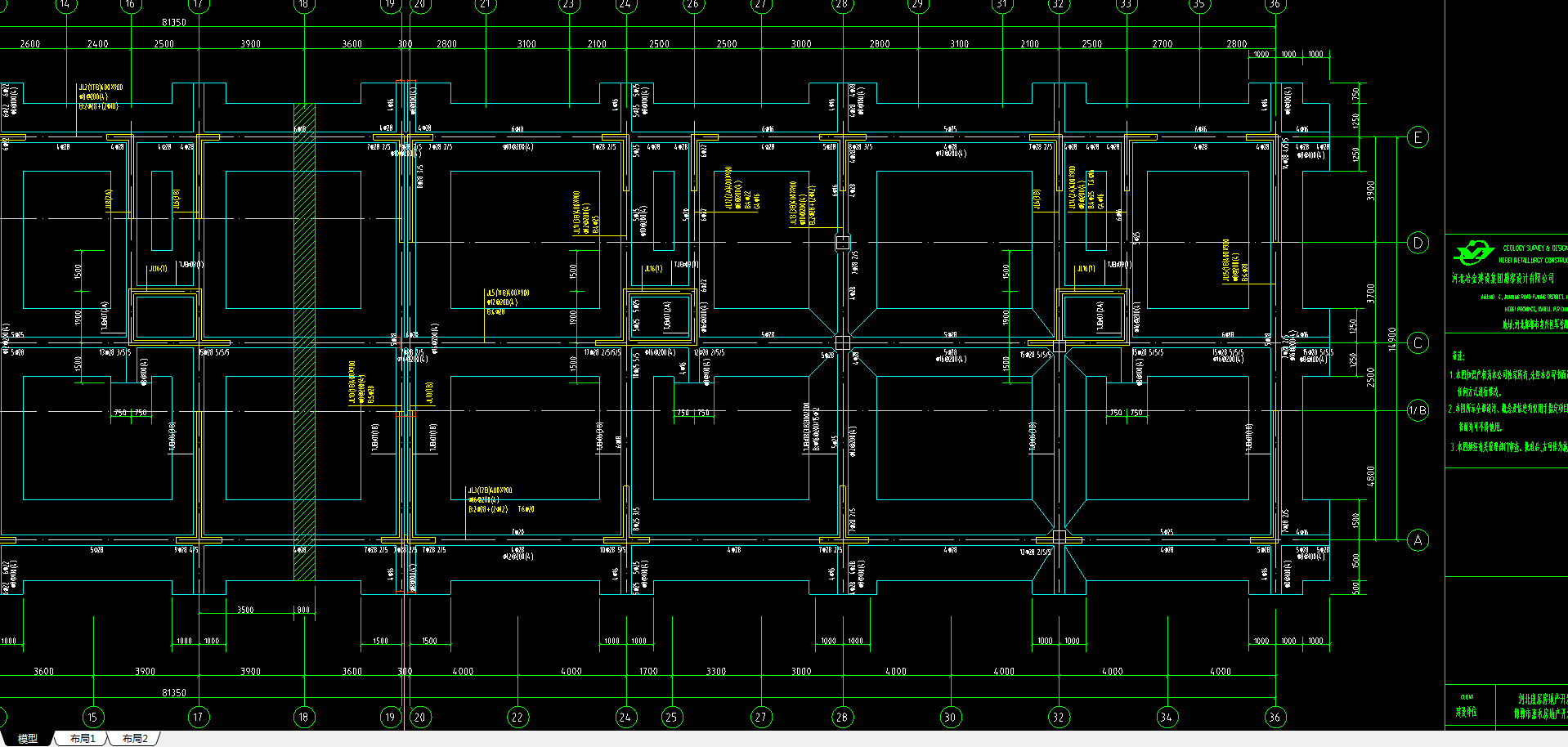1568x747 pixels.
Task: Open the 布局1 layout tab
Action: pyautogui.click(x=83, y=739)
